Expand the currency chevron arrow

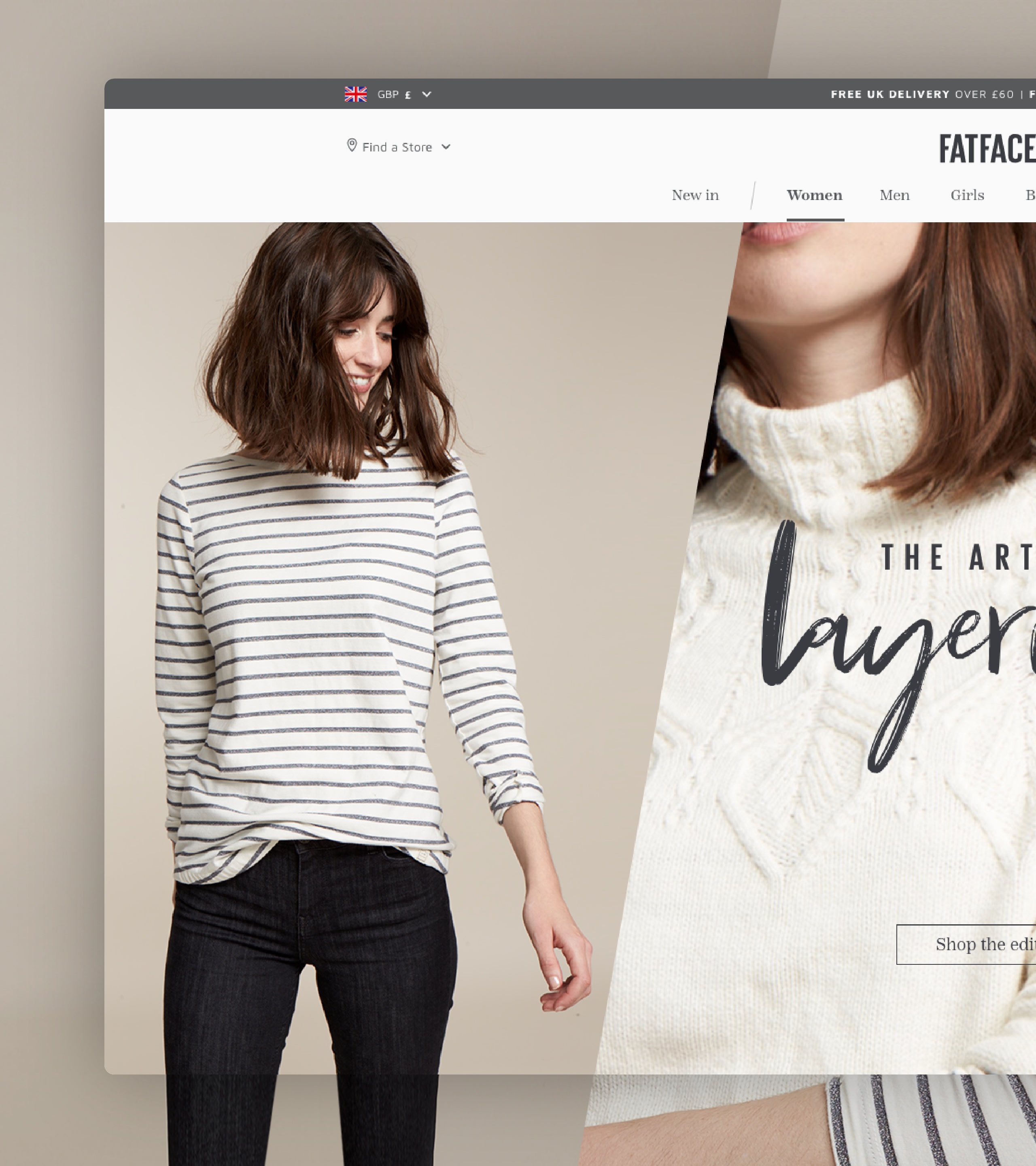pyautogui.click(x=427, y=94)
